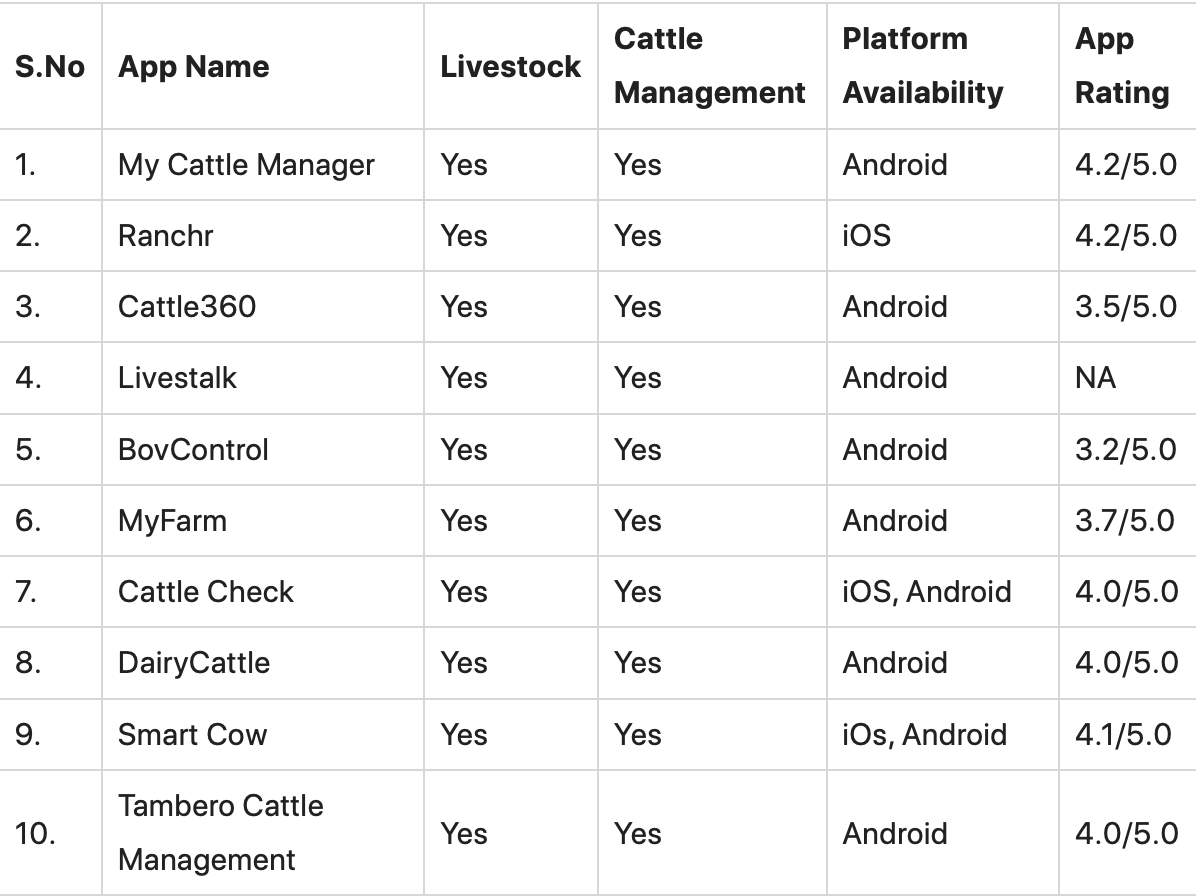Click the App Rating column header
This screenshot has width=1202, height=896.
(x=1121, y=66)
